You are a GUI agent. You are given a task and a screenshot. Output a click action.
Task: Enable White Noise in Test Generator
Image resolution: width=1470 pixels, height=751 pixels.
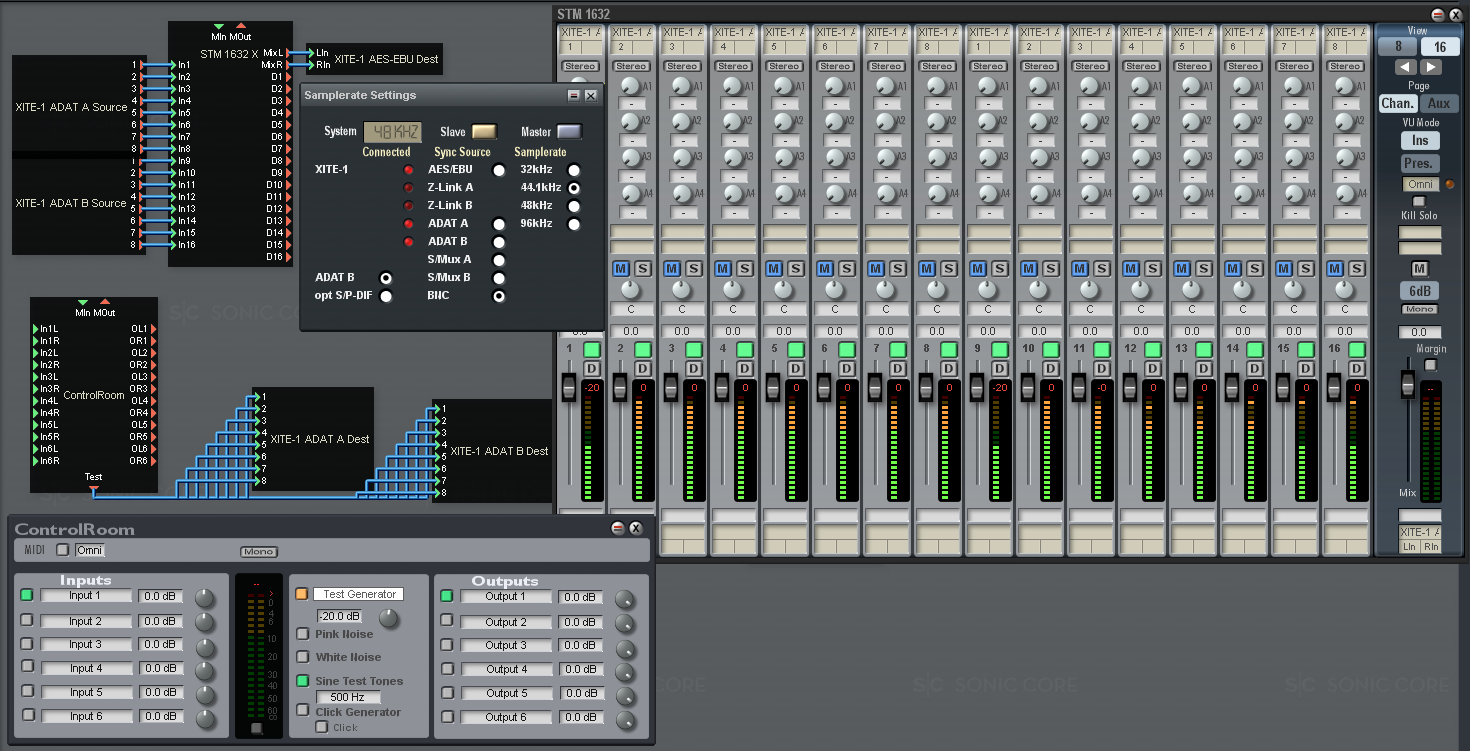[x=303, y=657]
